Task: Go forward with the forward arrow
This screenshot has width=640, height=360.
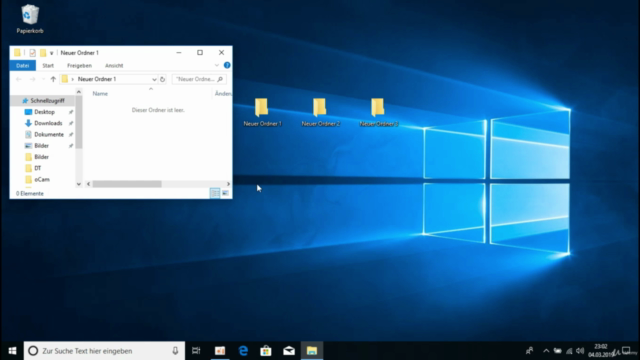Action: (32, 79)
